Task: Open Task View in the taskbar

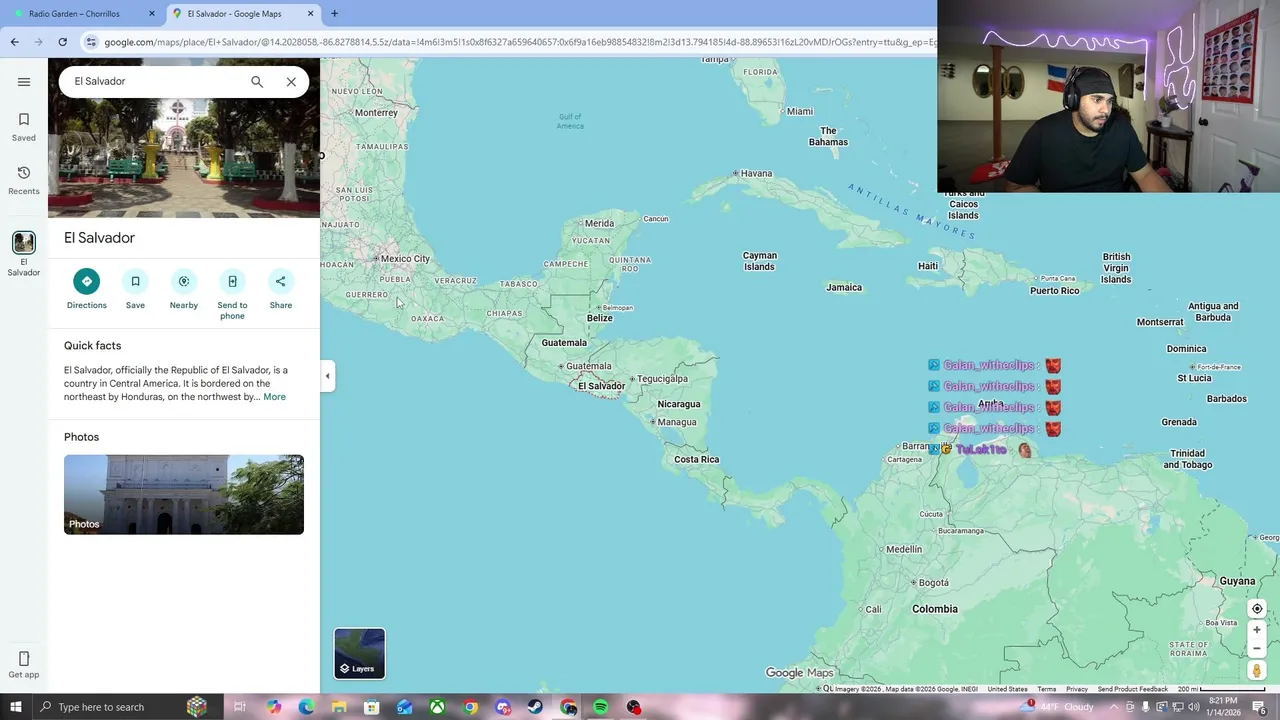Action: pos(240,707)
